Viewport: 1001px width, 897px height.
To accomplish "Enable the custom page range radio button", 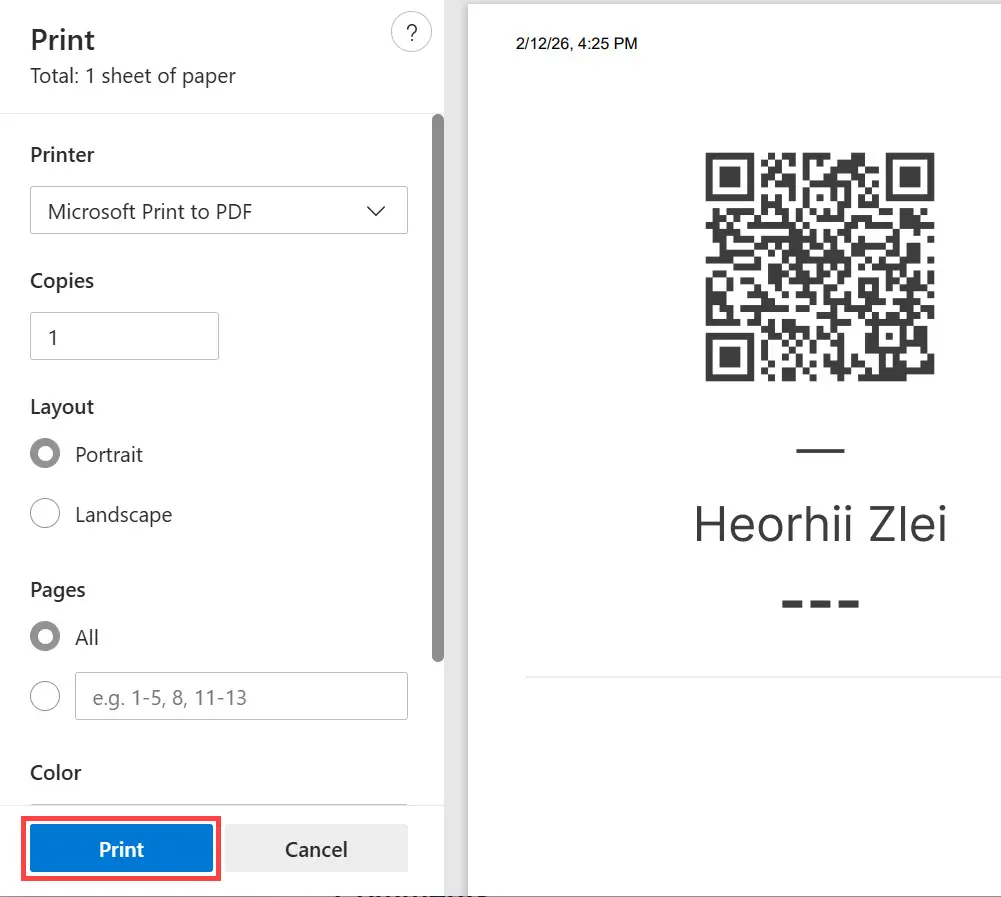I will click(x=45, y=696).
